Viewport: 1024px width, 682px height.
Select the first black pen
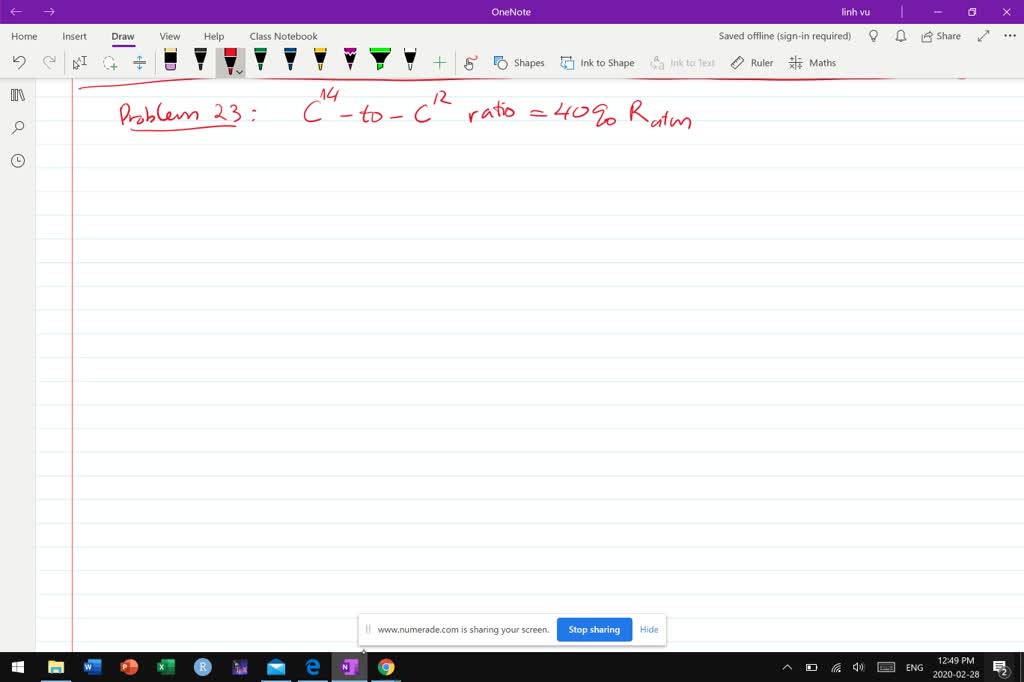click(200, 60)
